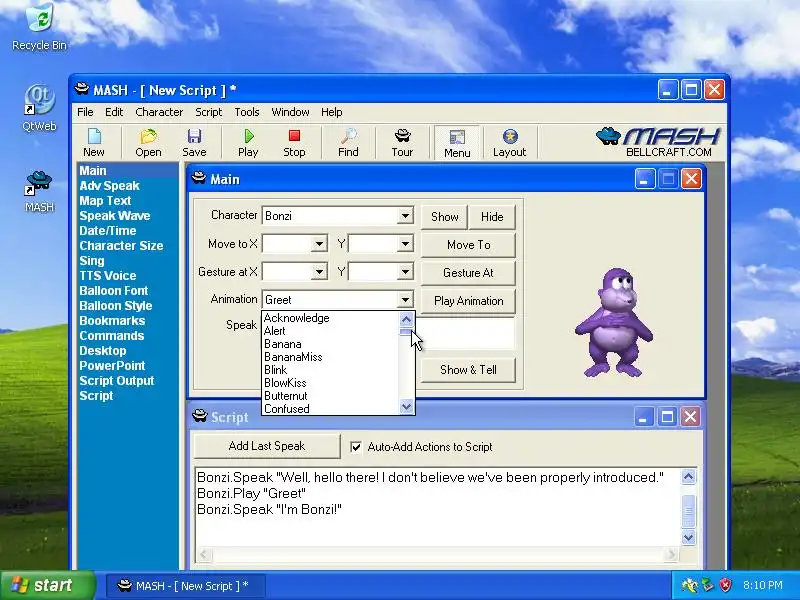Expand the Gesture at X dropdown
Screen dimensions: 800x600
(x=319, y=272)
